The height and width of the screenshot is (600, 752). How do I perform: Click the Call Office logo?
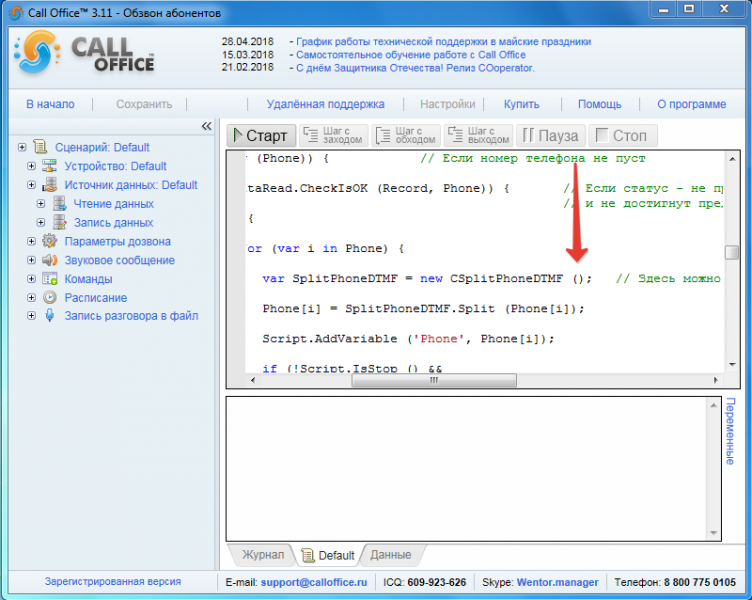pyautogui.click(x=84, y=53)
